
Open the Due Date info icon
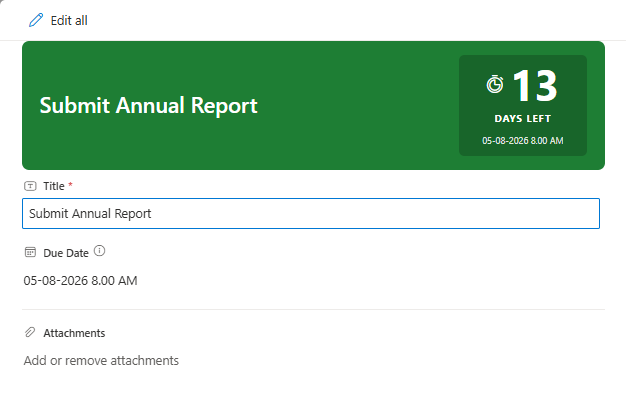[x=99, y=251]
